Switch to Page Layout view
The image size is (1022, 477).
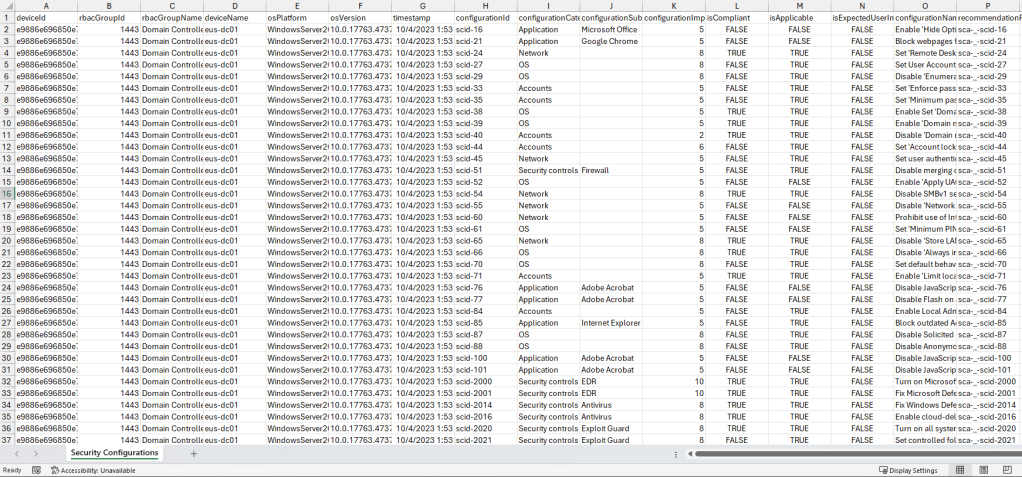983,470
